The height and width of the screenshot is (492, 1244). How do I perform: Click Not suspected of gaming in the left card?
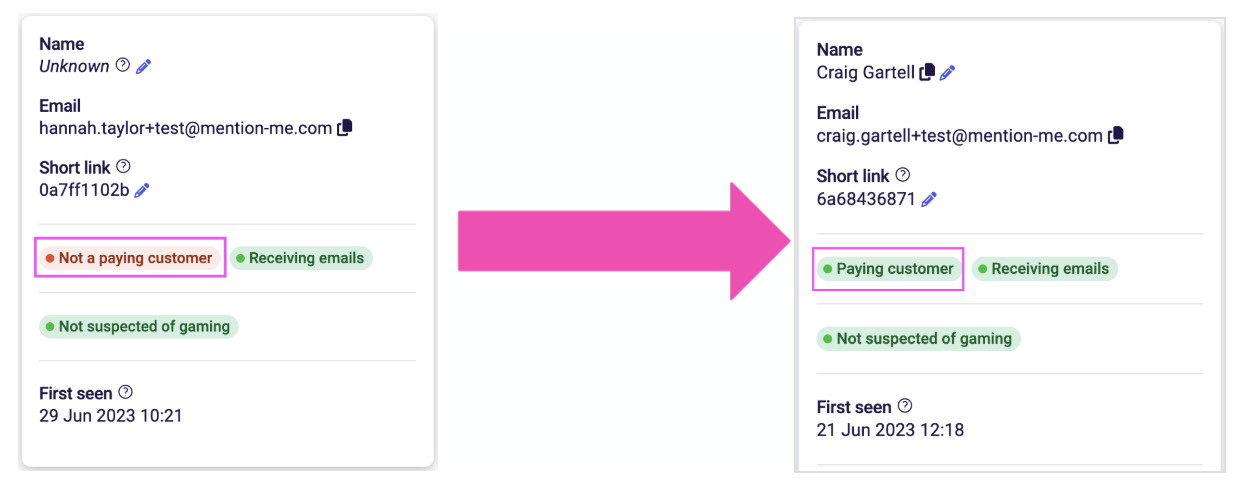click(139, 326)
